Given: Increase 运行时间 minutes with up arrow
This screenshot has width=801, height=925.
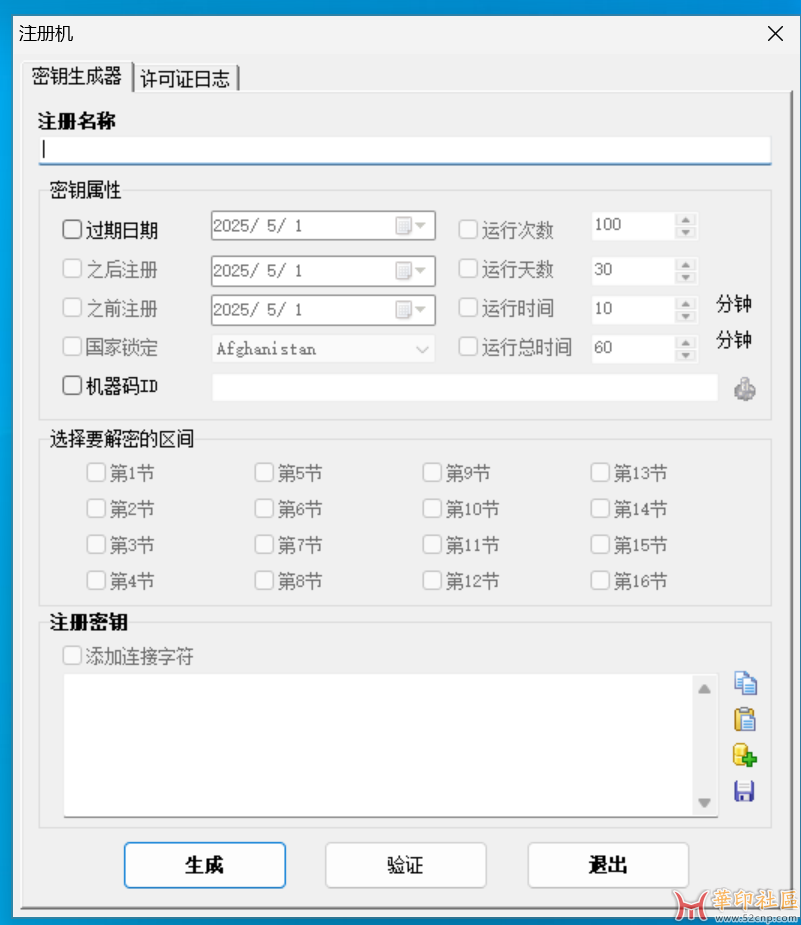Looking at the screenshot, I should 685,303.
